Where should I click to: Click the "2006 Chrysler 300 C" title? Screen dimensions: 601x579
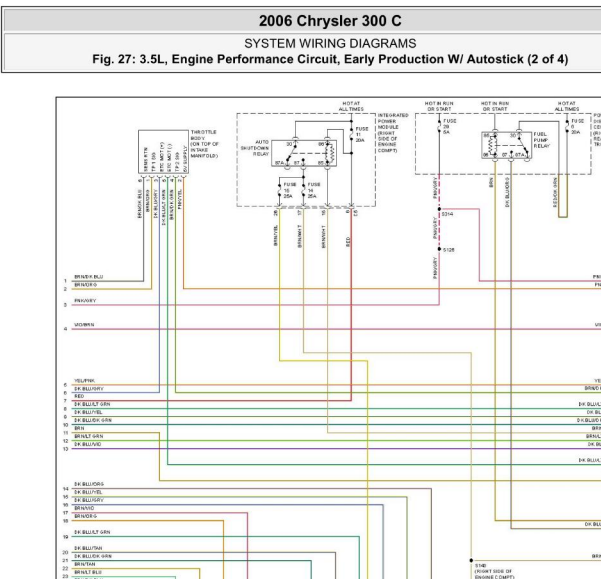(330, 21)
